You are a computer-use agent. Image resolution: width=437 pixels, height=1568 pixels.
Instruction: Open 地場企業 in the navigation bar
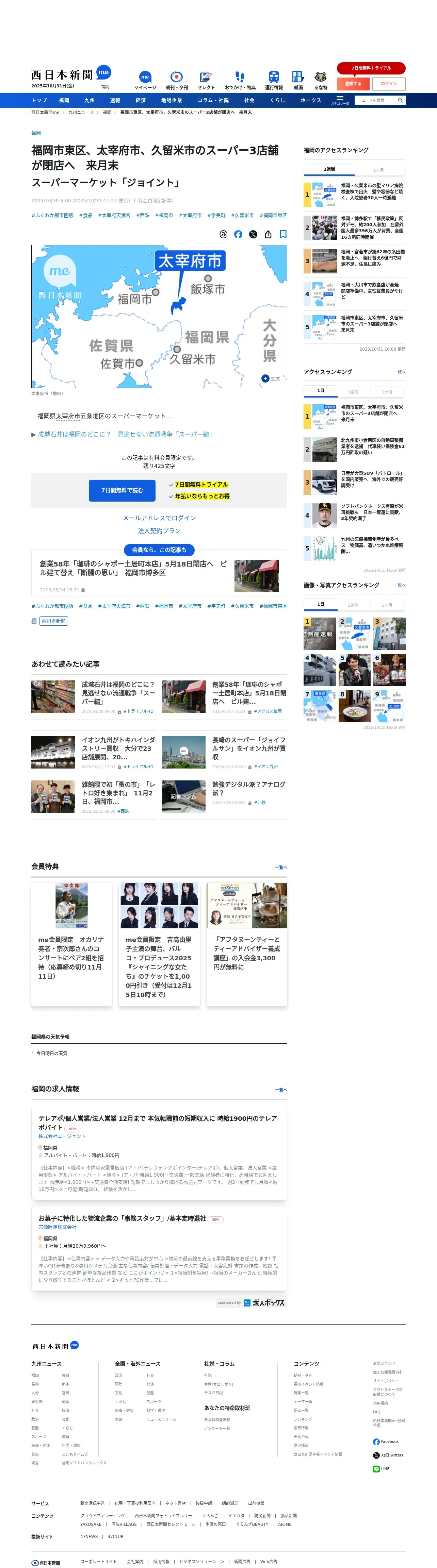[x=172, y=100]
